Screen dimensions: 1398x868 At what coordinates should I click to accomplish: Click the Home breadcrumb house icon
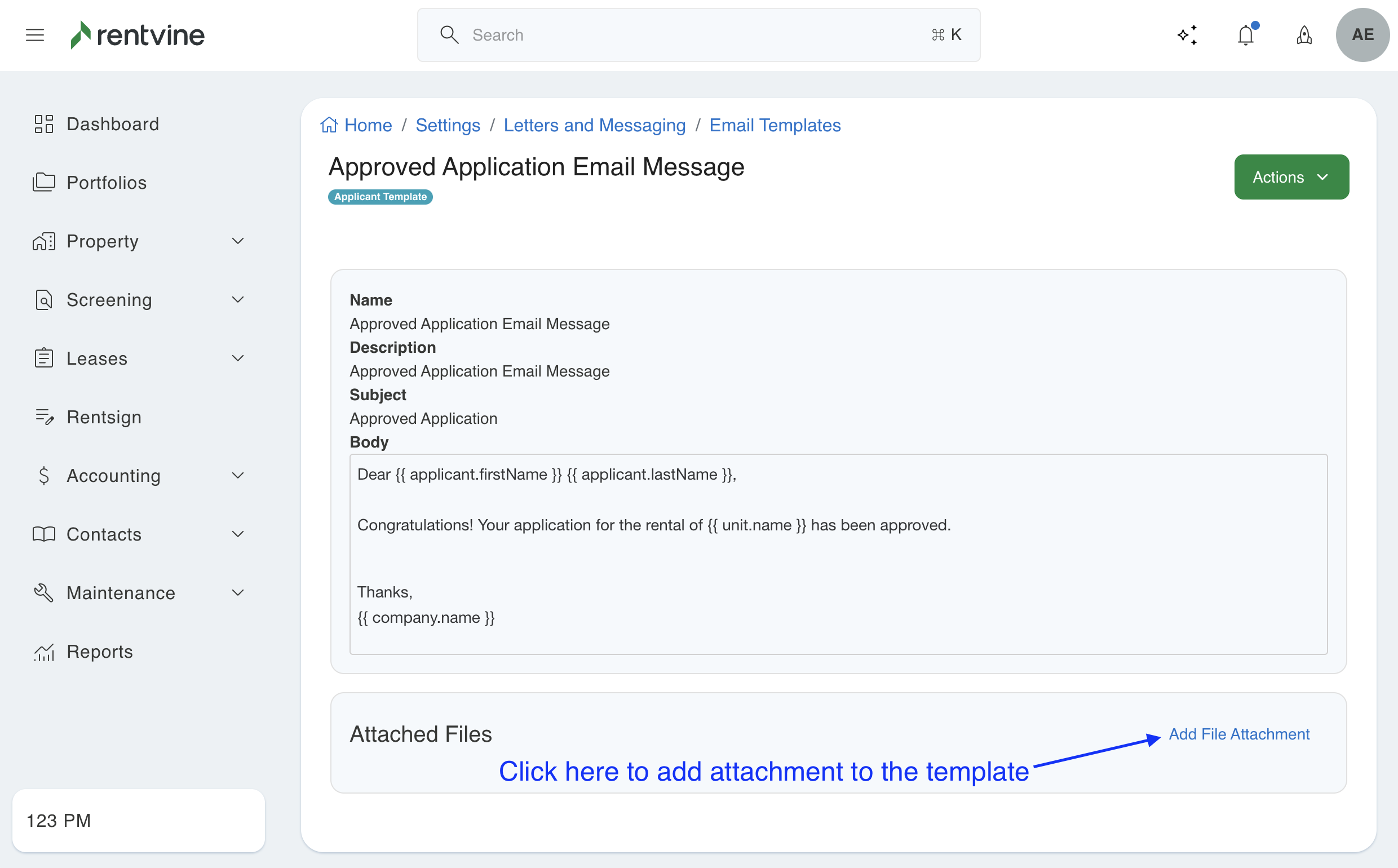[x=329, y=125]
